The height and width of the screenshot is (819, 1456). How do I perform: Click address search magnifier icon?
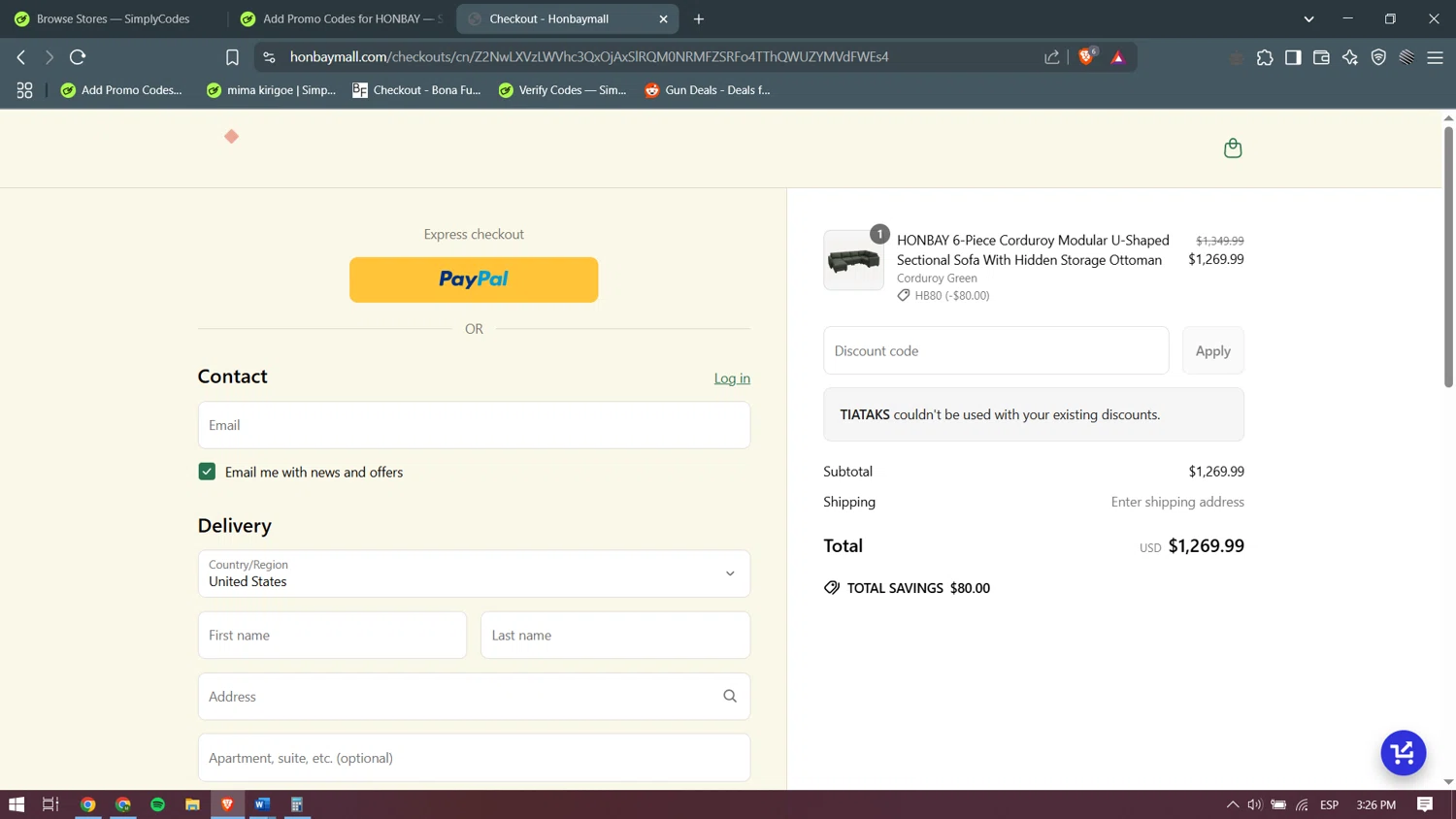point(730,697)
